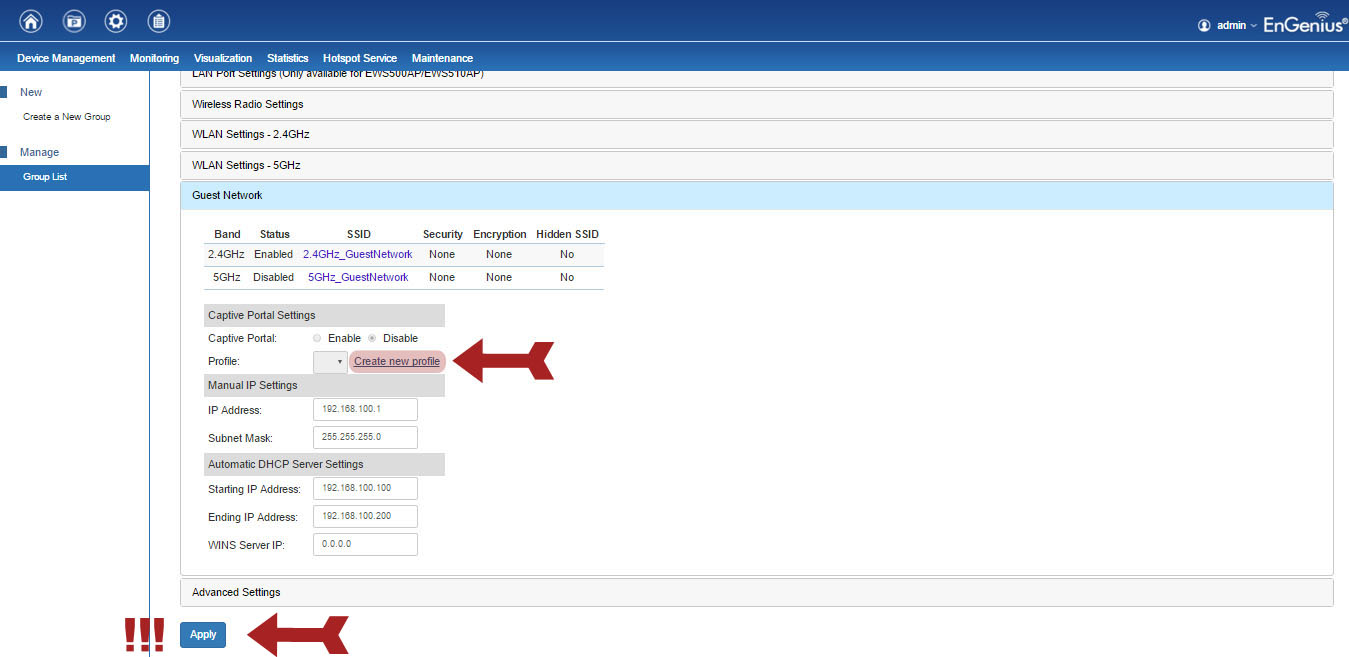1349x657 pixels.
Task: Enable the Captive Portal radio button
Action: click(x=318, y=338)
